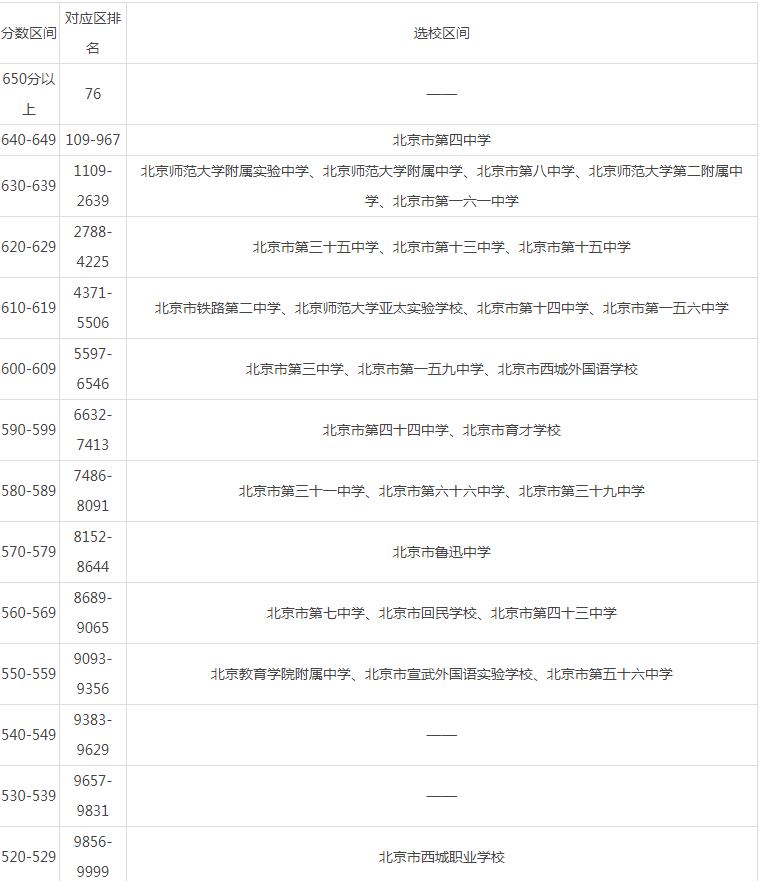This screenshot has height=881, width=761.
Task: Click the cell listing 北京市回民学校
Action: [x=442, y=613]
